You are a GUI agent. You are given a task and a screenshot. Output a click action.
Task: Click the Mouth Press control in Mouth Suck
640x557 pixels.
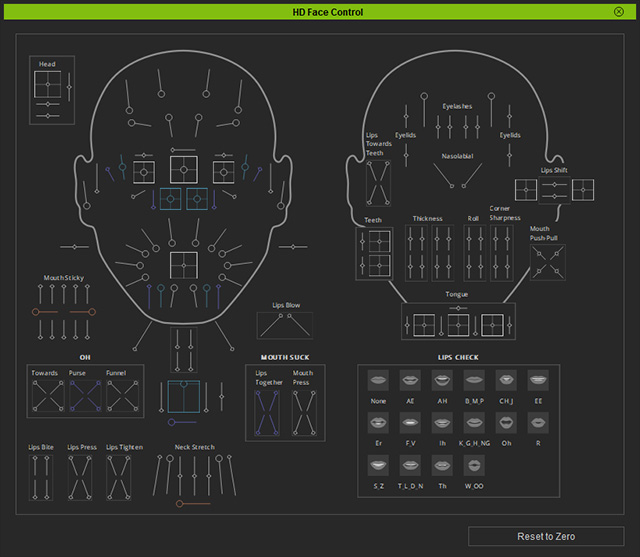304,413
